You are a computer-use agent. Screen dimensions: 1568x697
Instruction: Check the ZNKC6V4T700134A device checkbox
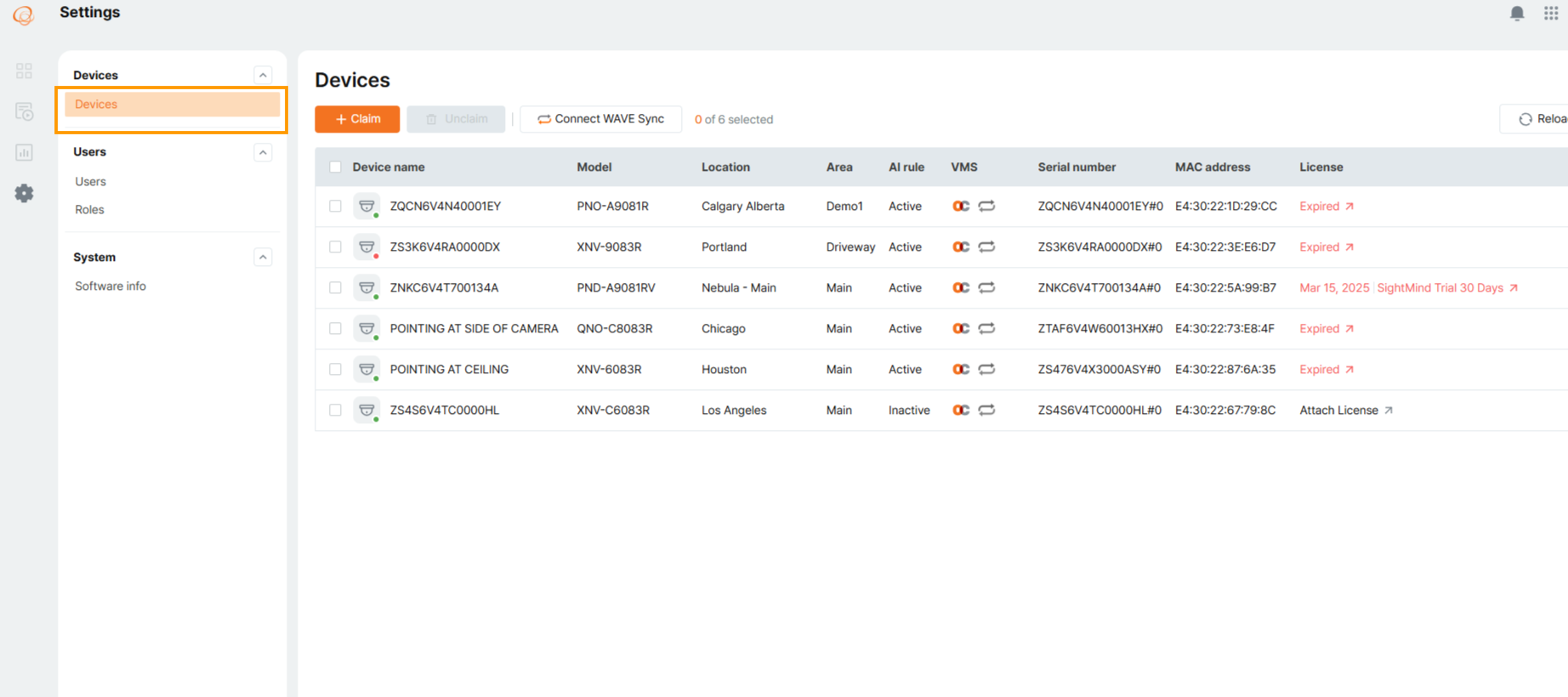pos(335,288)
